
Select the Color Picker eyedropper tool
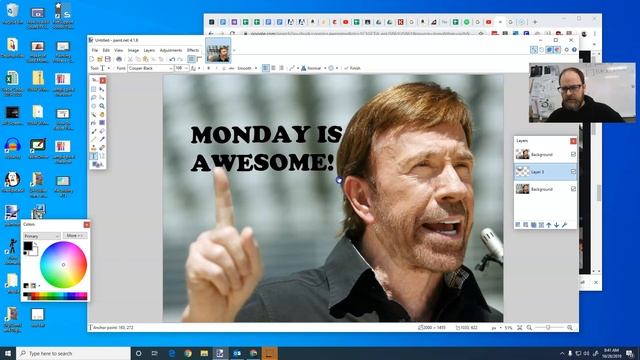pyautogui.click(x=102, y=139)
